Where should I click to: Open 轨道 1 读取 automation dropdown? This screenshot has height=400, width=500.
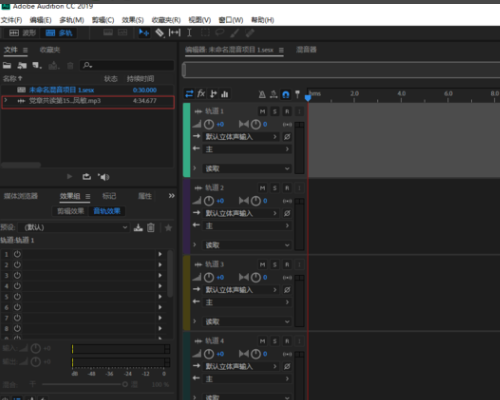[247, 169]
